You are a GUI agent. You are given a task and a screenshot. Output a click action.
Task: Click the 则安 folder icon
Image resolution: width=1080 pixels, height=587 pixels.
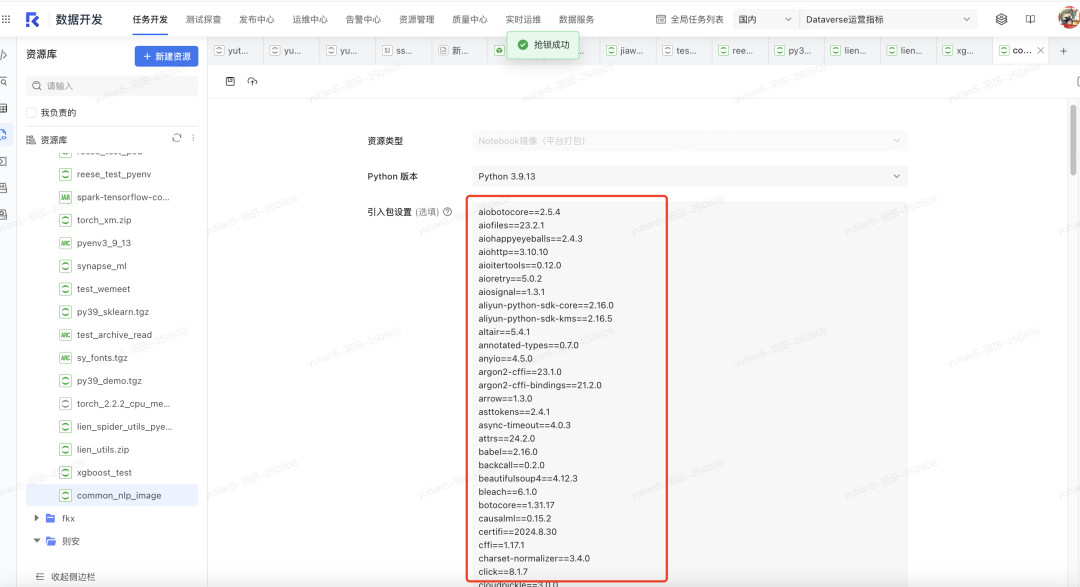(x=50, y=542)
